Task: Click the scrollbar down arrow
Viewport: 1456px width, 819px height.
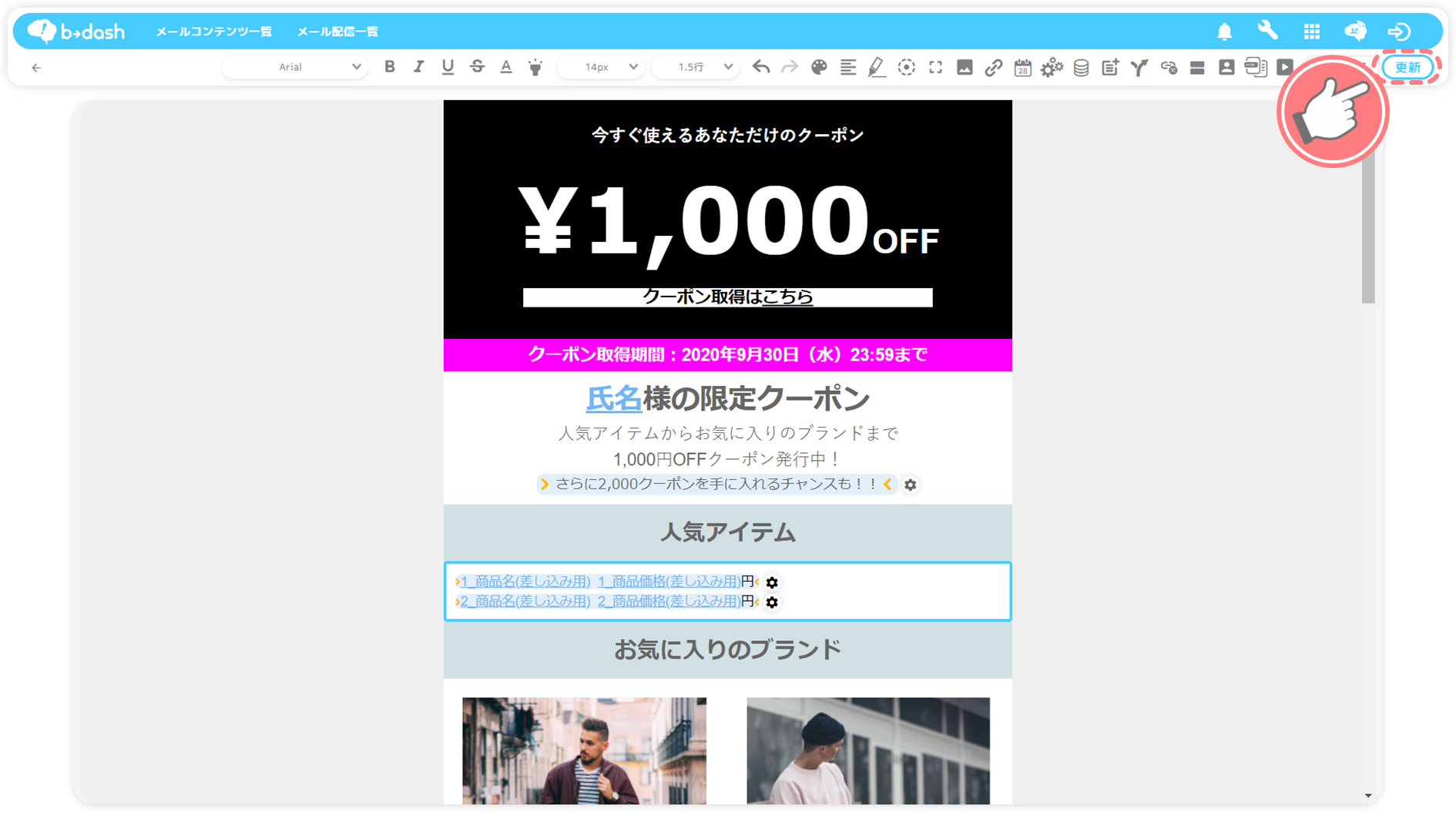Action: [x=1368, y=796]
